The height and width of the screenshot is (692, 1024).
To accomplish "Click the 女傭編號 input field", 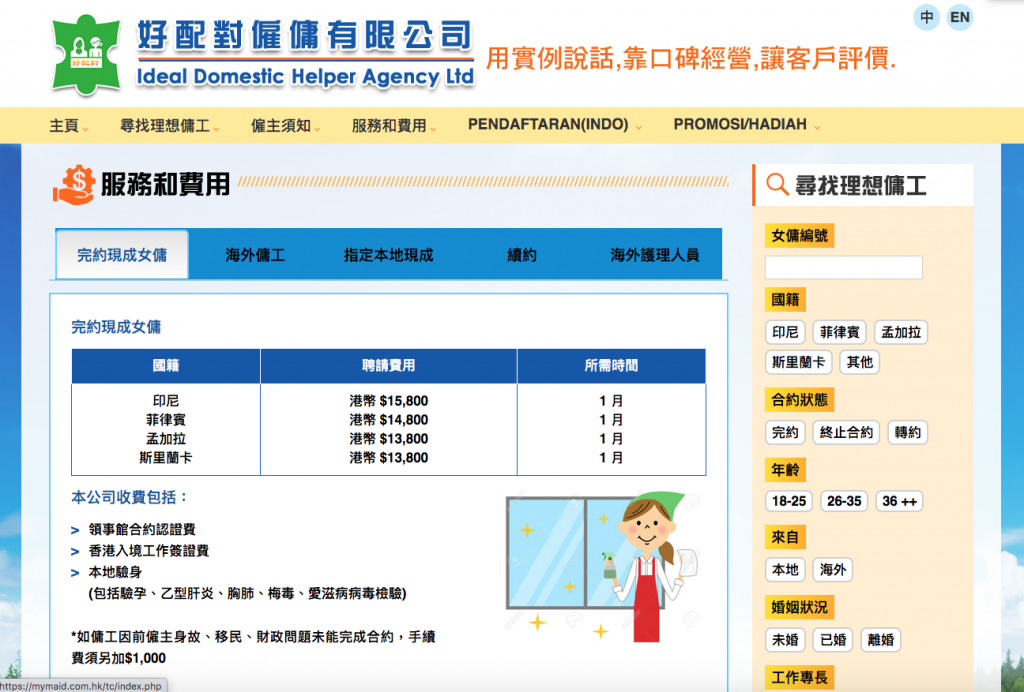I will coord(843,267).
